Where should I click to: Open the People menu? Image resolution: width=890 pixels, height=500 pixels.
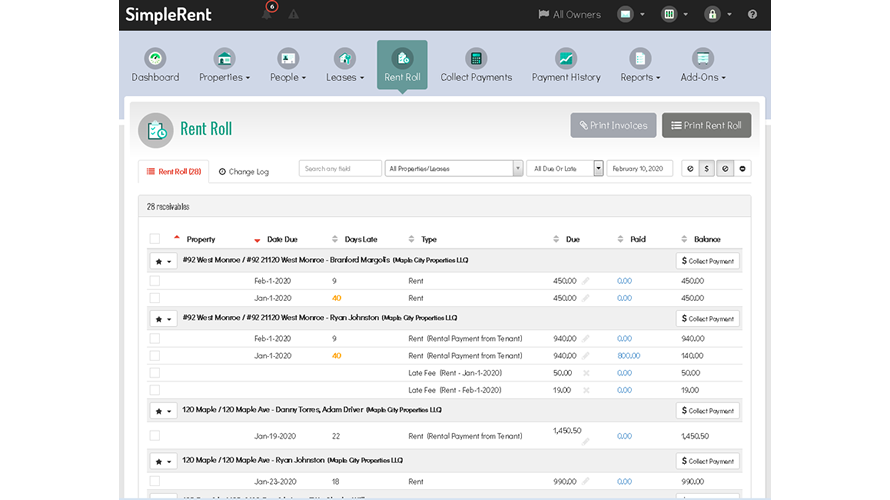click(288, 65)
